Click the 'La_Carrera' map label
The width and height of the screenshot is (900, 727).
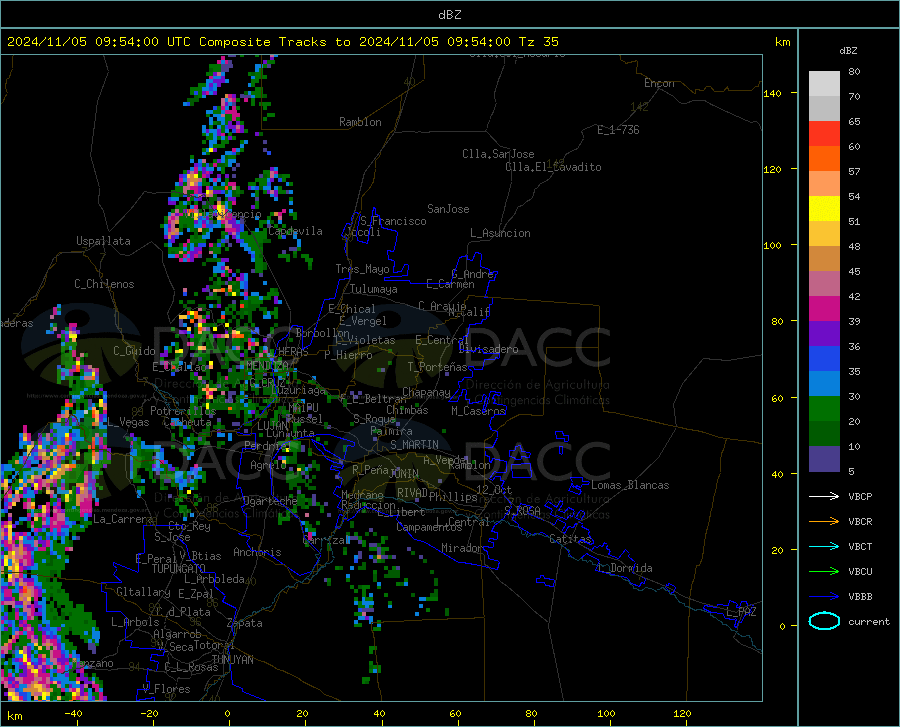(123, 519)
